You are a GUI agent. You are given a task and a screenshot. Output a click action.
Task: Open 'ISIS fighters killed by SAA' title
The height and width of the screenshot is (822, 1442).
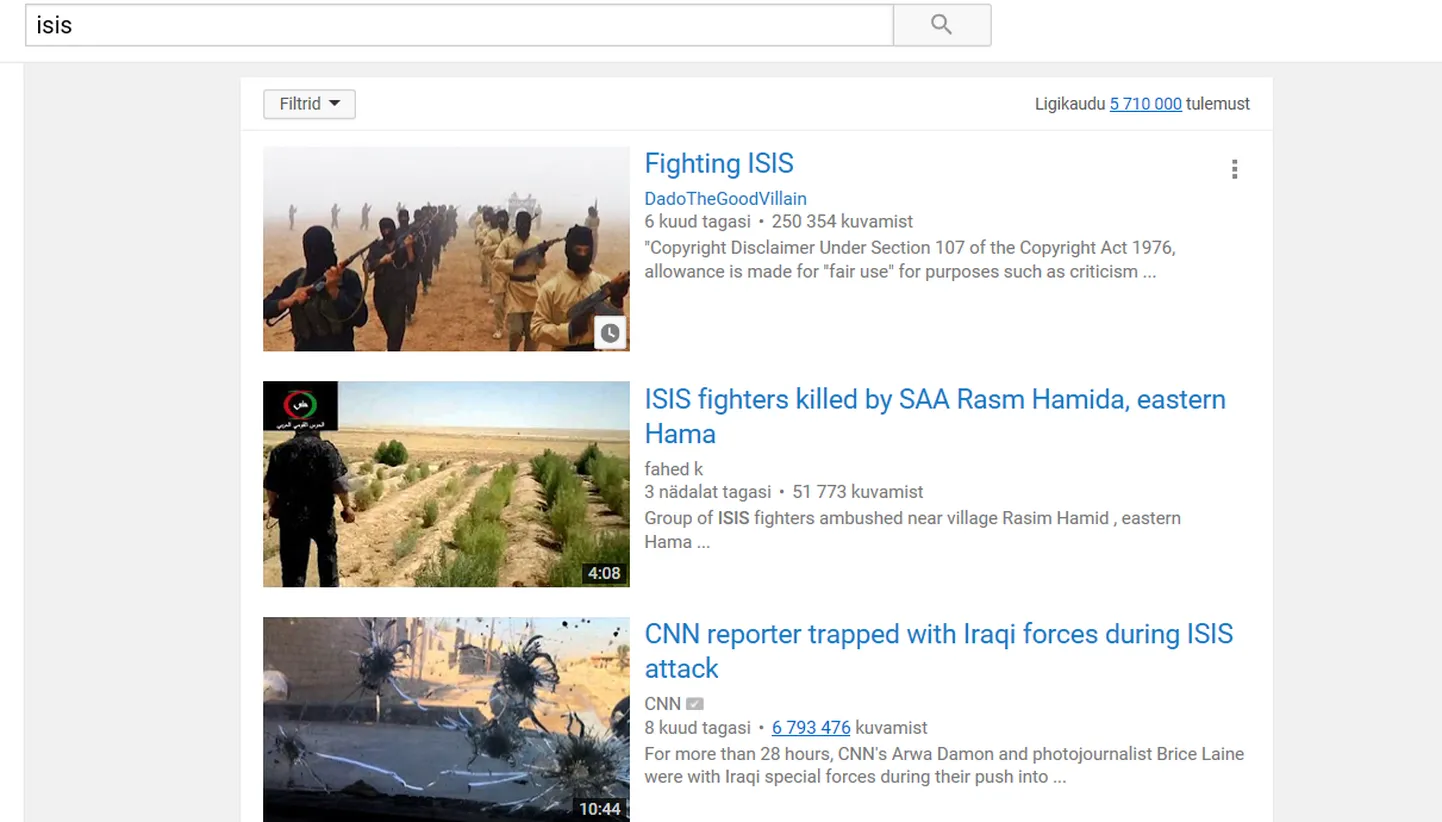(935, 416)
